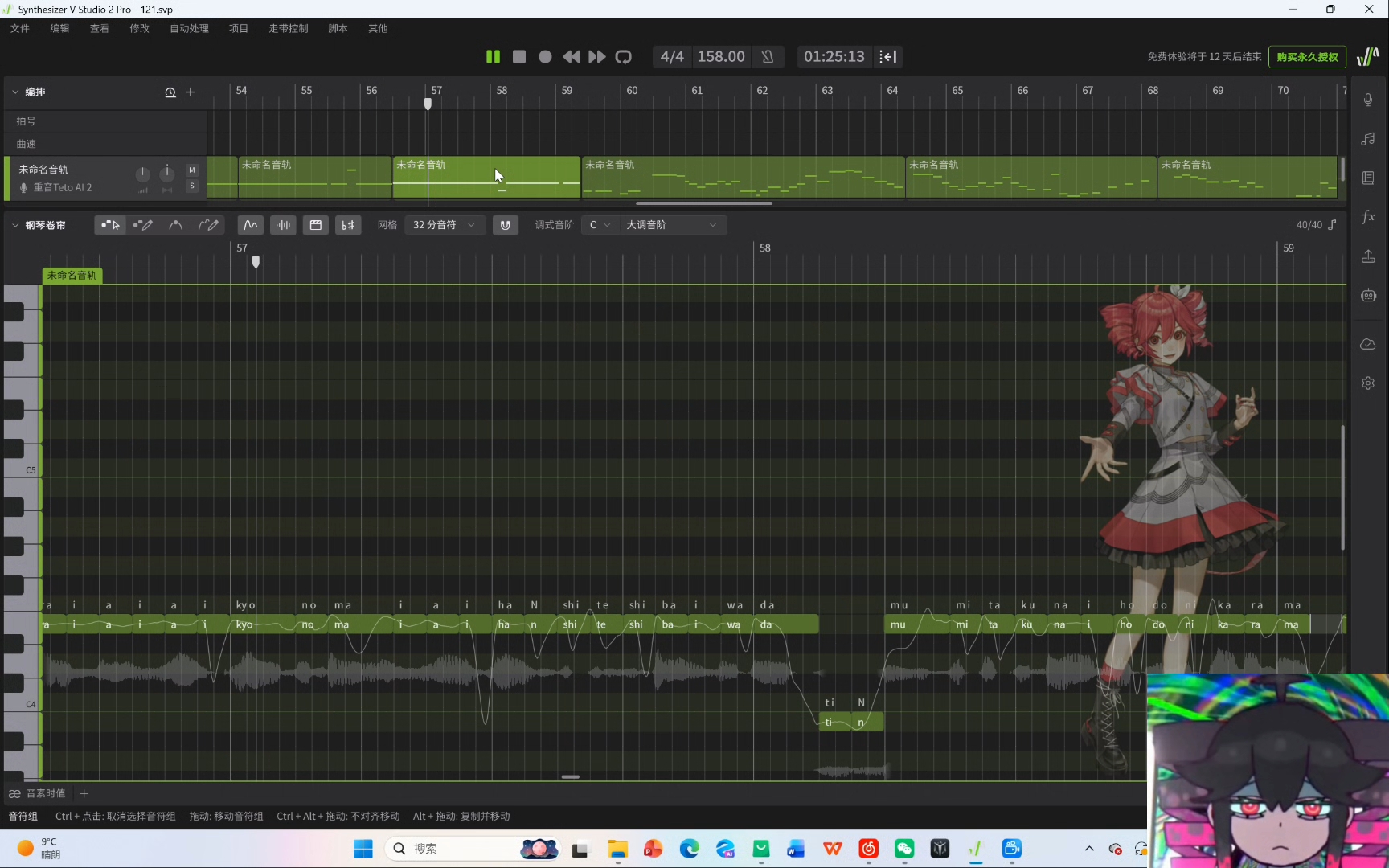Open the microphone voice panel in sidebar
The image size is (1389, 868).
1368,100
